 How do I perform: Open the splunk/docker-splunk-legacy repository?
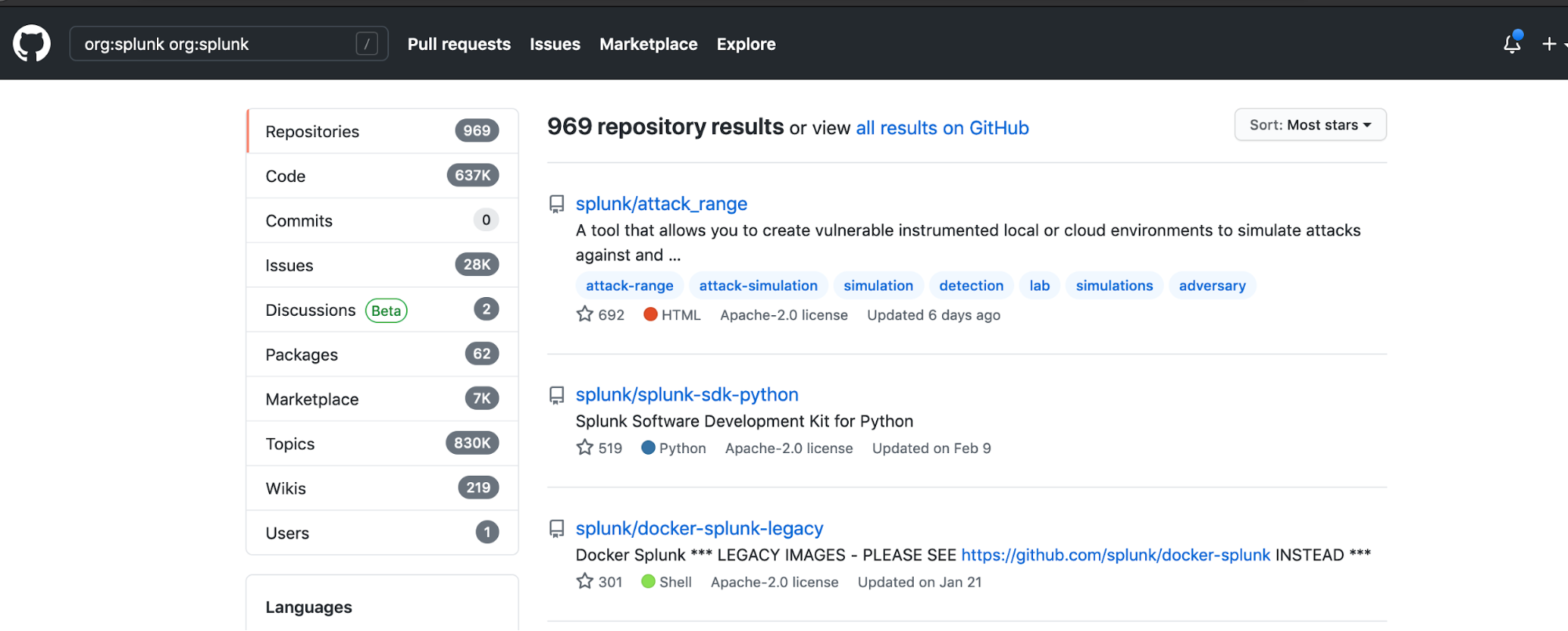[700, 528]
